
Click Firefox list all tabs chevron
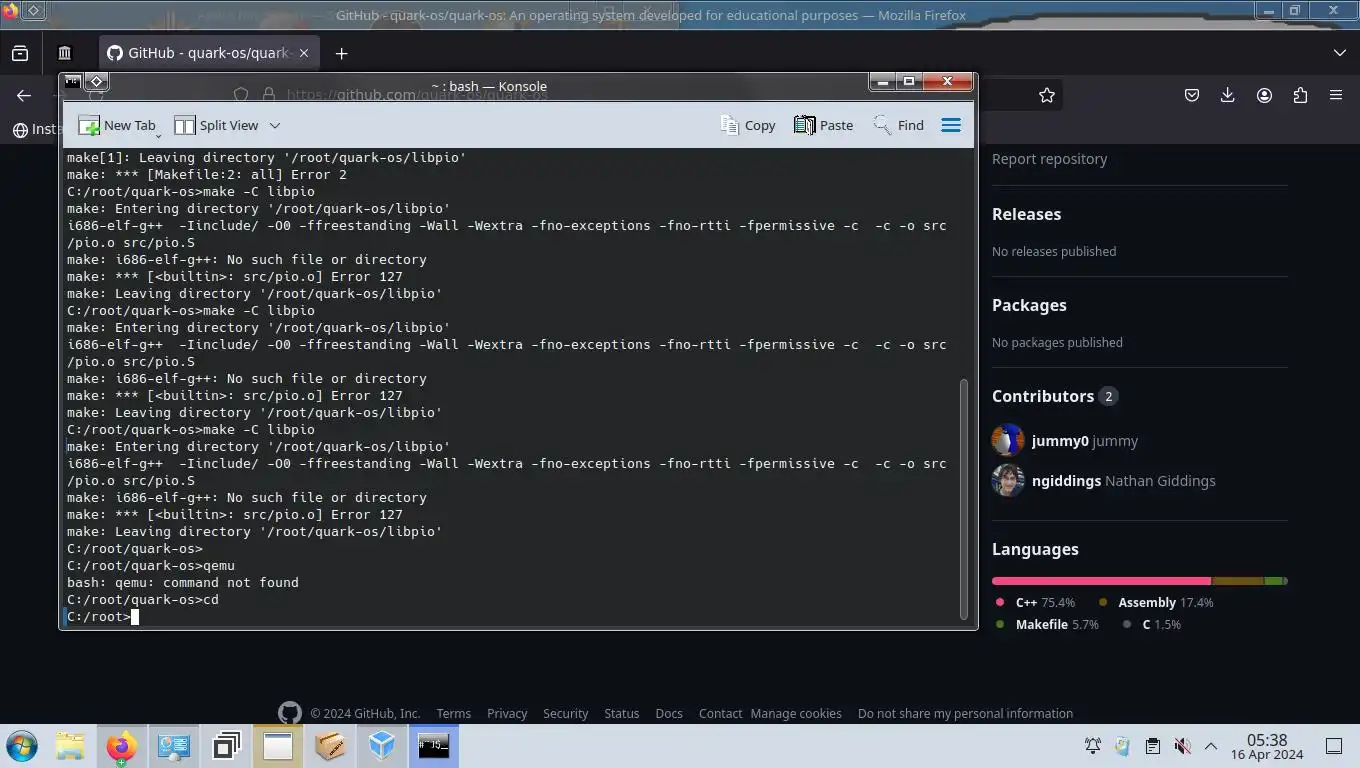click(1340, 53)
